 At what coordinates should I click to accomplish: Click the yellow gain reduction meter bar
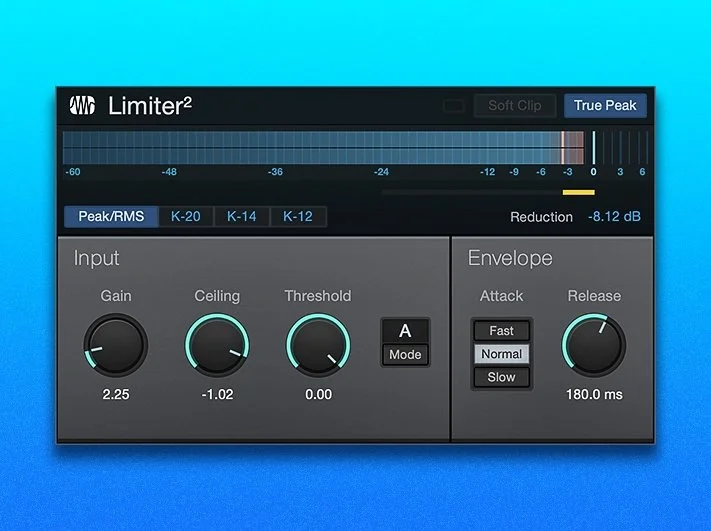tap(579, 192)
